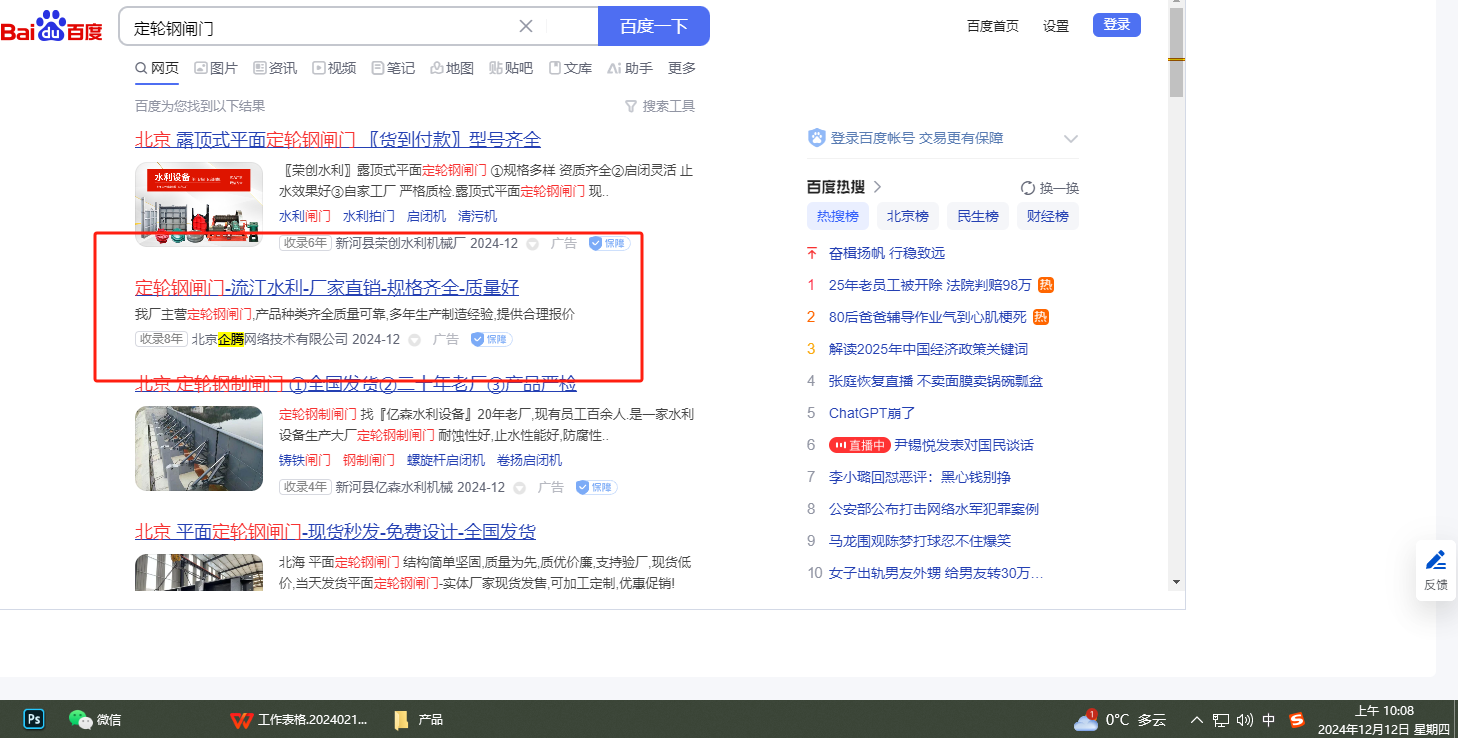Select the 民生榜 hot list tab
1458x738 pixels.
click(x=978, y=216)
